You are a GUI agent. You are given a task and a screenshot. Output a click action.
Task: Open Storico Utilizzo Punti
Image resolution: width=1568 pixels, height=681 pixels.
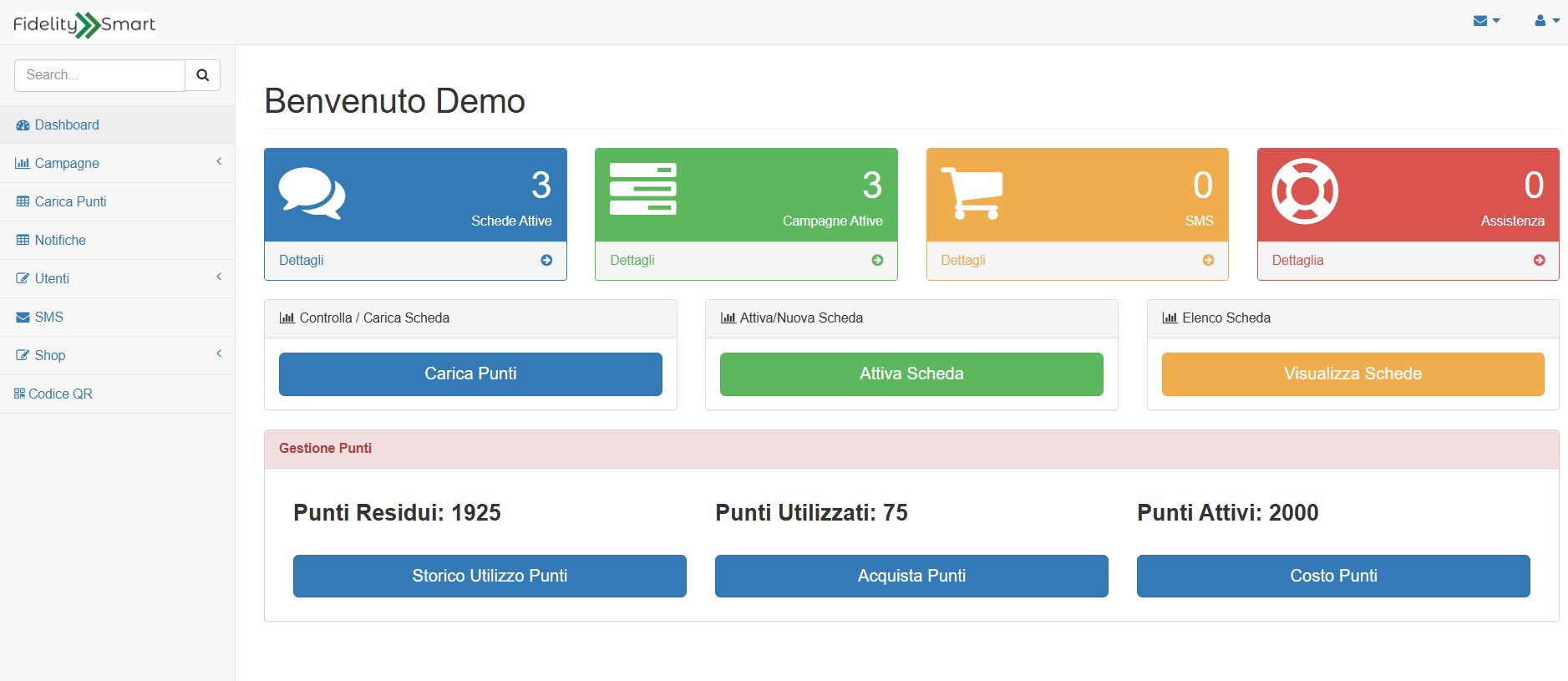[x=490, y=577]
